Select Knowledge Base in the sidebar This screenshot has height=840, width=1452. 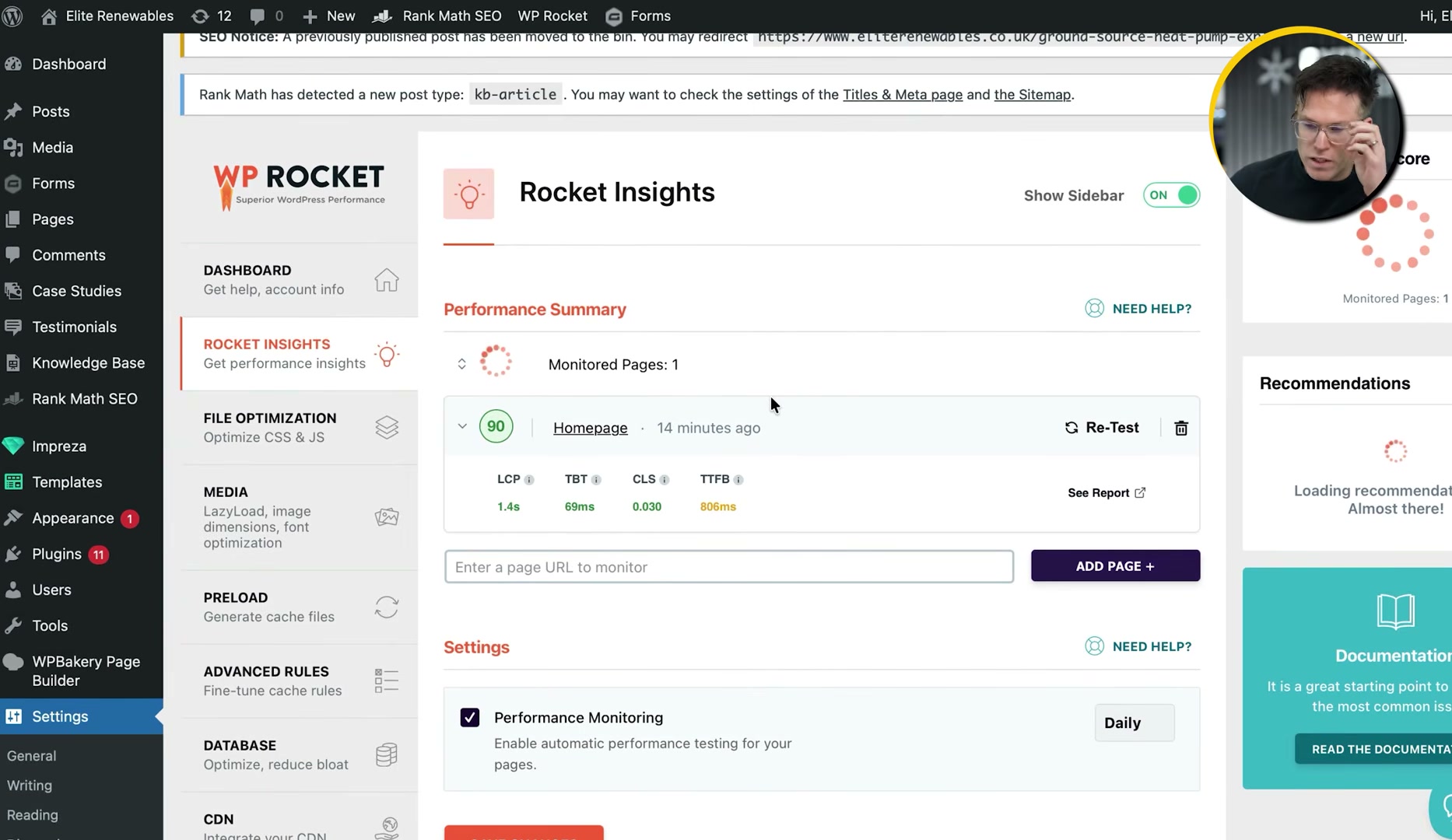click(x=88, y=362)
